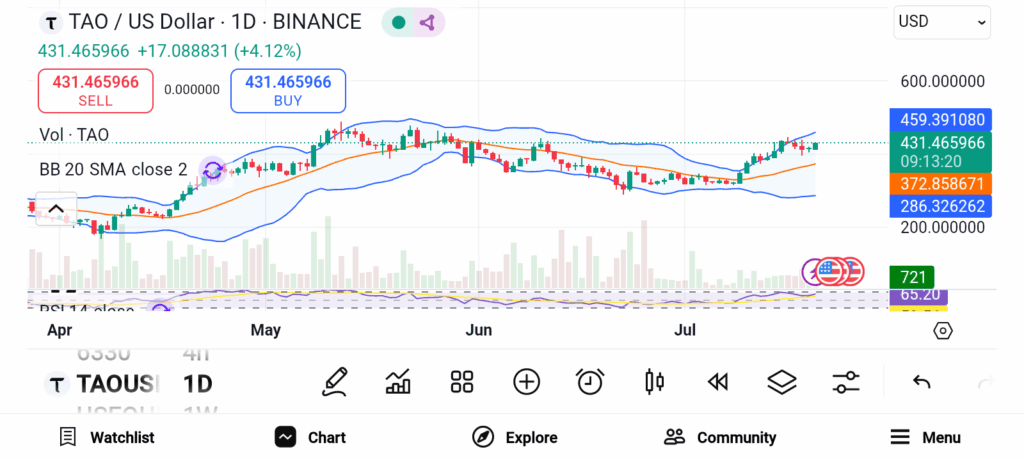Change chart type via candlestick icon
Image resolution: width=1024 pixels, height=461 pixels.
pyautogui.click(x=654, y=382)
